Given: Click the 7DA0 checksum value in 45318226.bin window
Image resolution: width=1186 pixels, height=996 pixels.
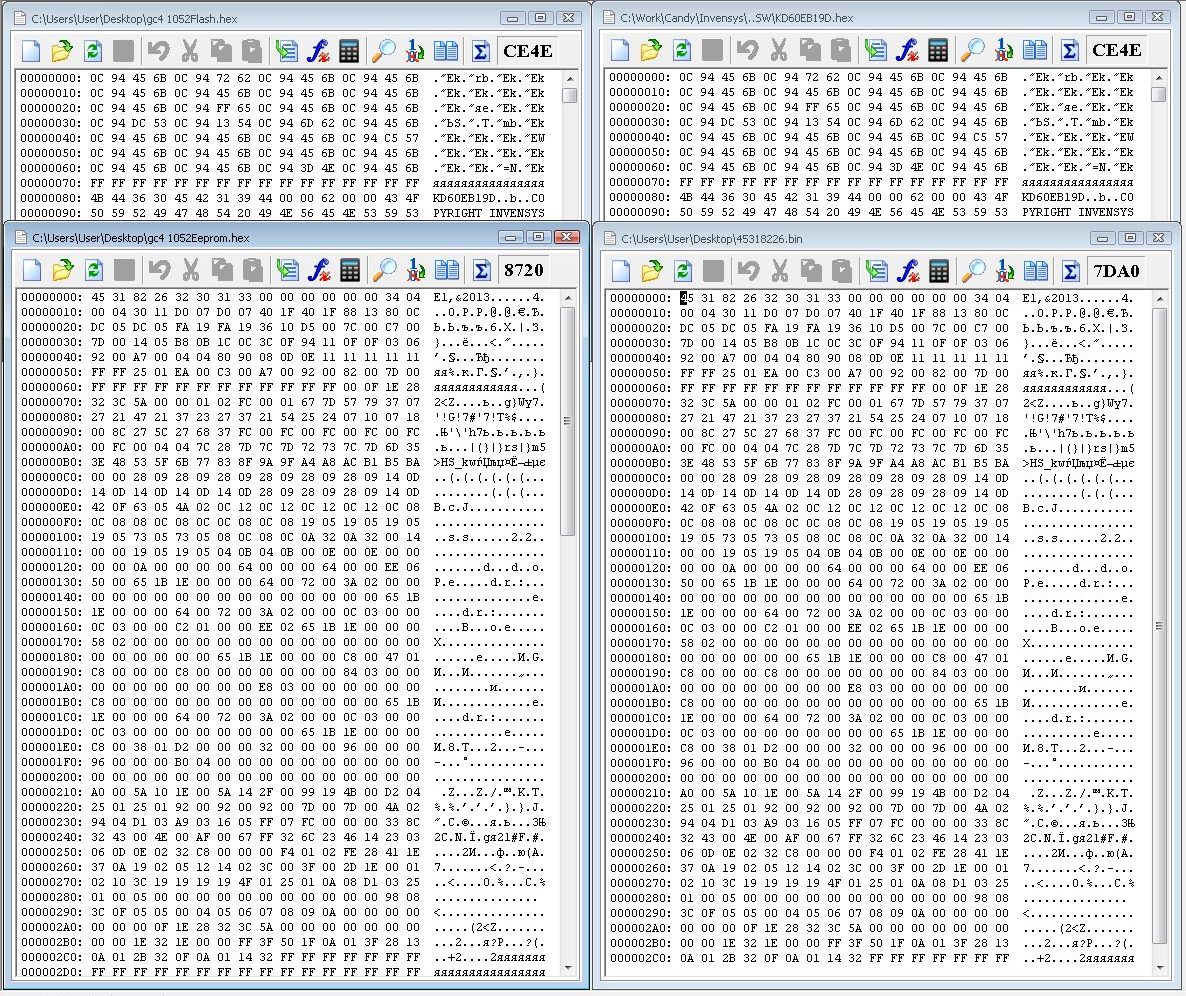Looking at the screenshot, I should click(x=1116, y=270).
